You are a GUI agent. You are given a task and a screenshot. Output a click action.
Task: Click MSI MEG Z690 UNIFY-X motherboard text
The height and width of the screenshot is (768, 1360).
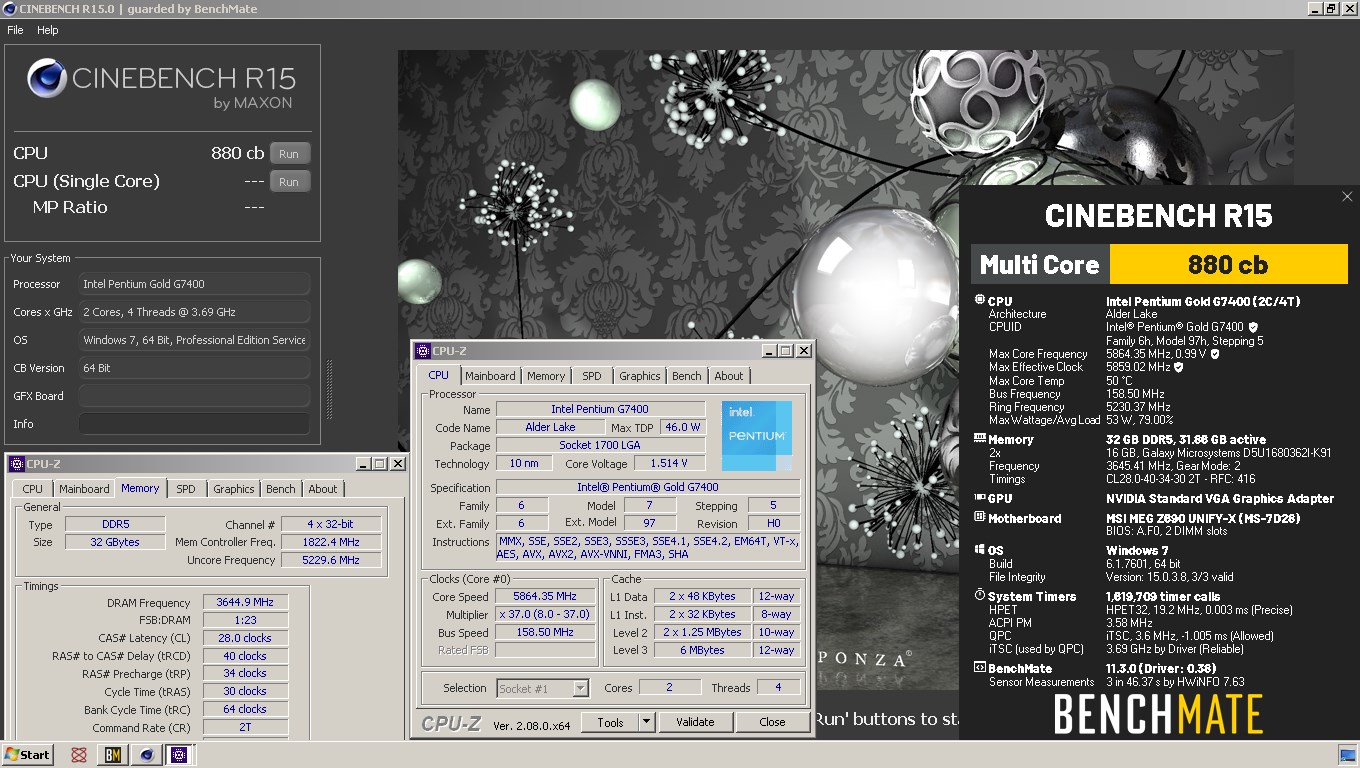tap(1205, 518)
